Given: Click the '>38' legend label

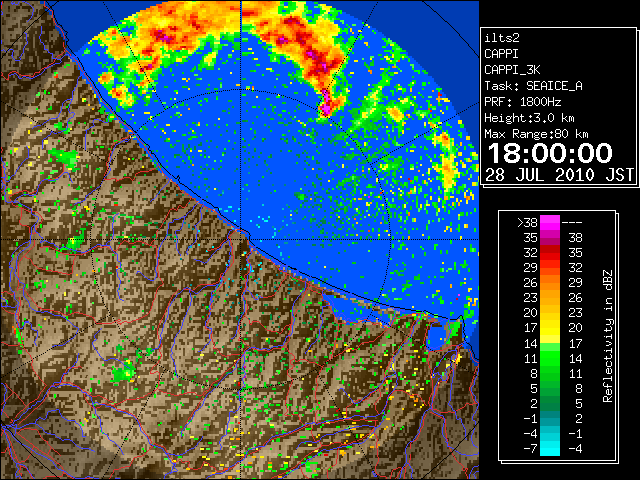Looking at the screenshot, I should point(527,222).
